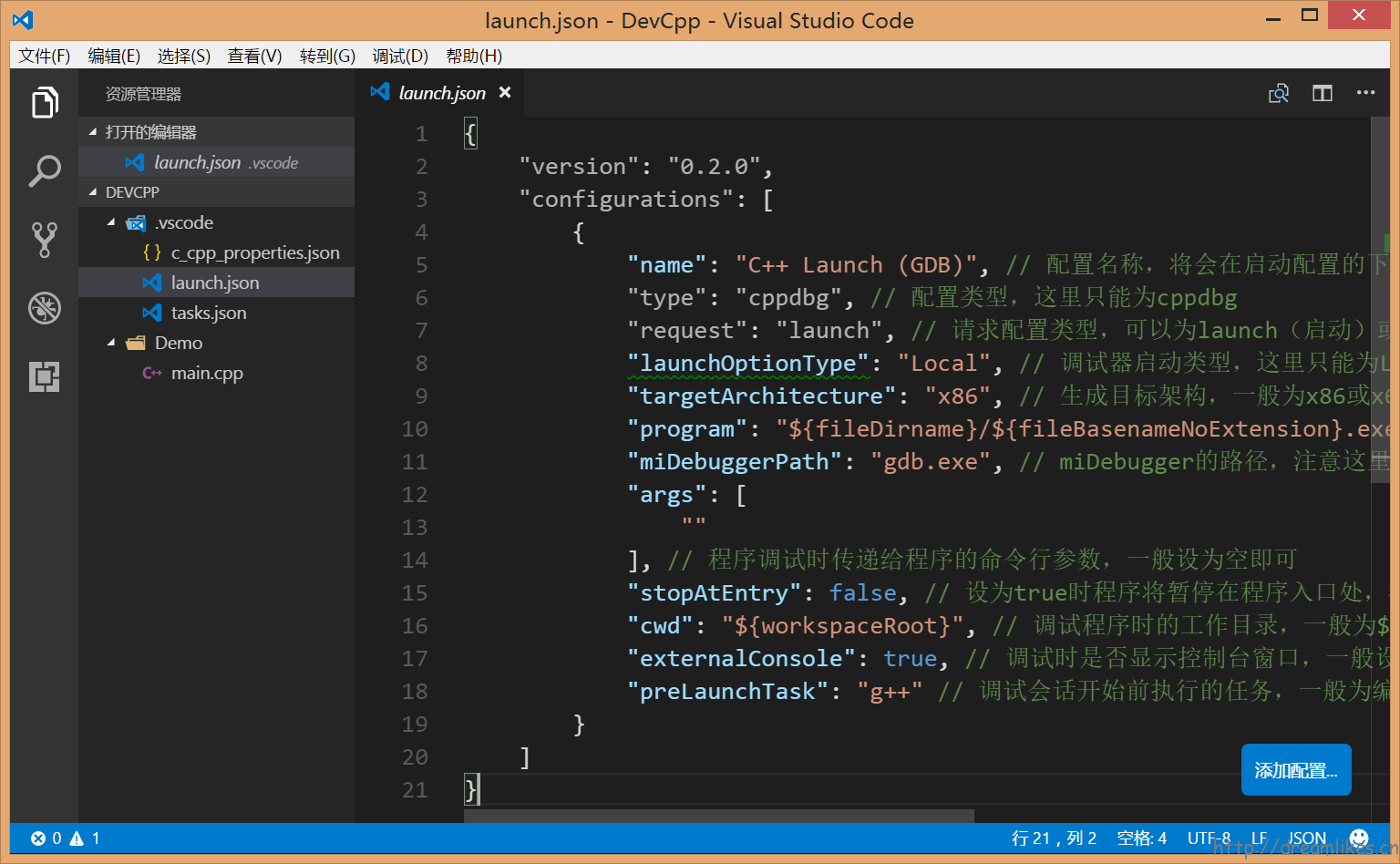Collapse the Demo folder arrow
Screen dimensions: 1400x864
[x=111, y=343]
